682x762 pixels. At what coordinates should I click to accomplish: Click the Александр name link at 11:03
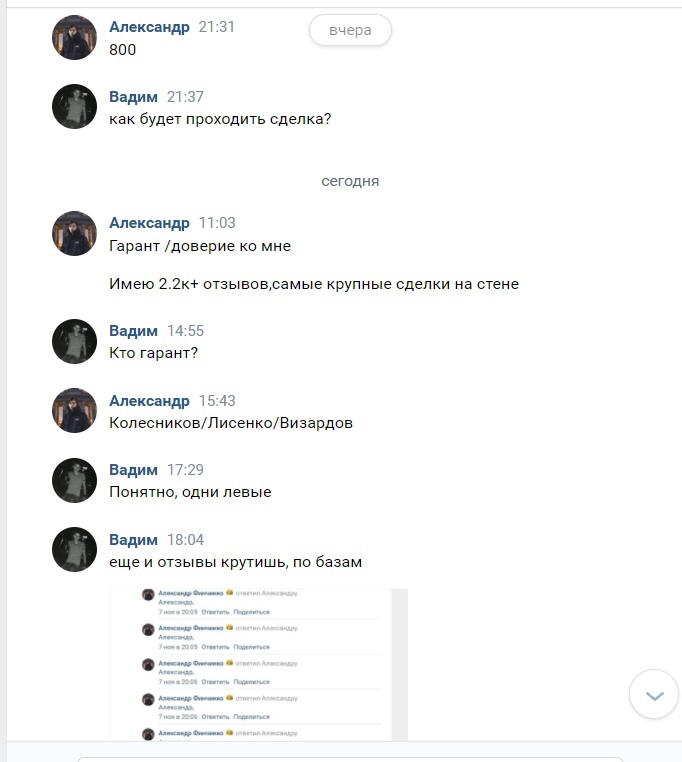(x=149, y=223)
